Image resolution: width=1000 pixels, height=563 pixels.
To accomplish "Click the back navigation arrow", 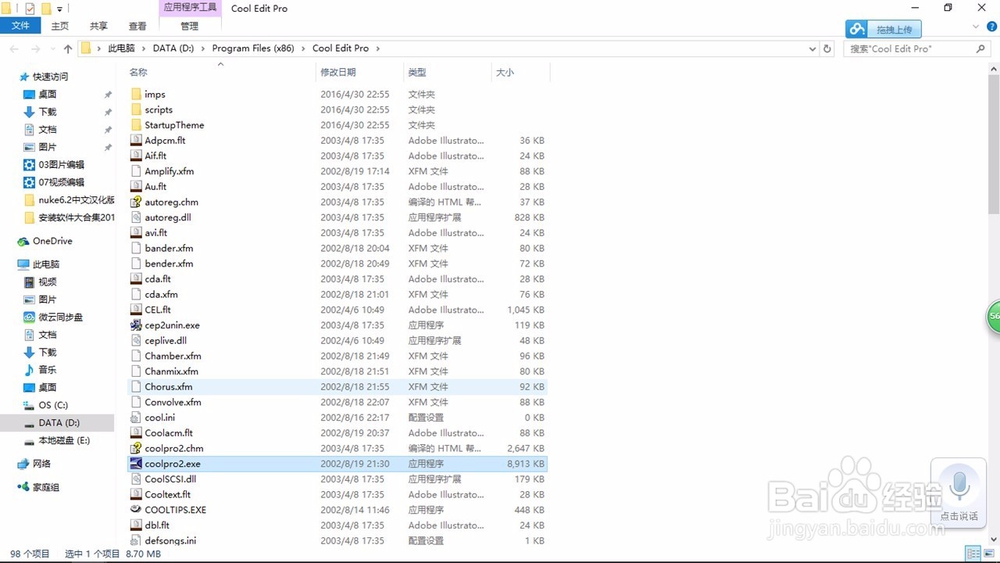I will [15, 48].
